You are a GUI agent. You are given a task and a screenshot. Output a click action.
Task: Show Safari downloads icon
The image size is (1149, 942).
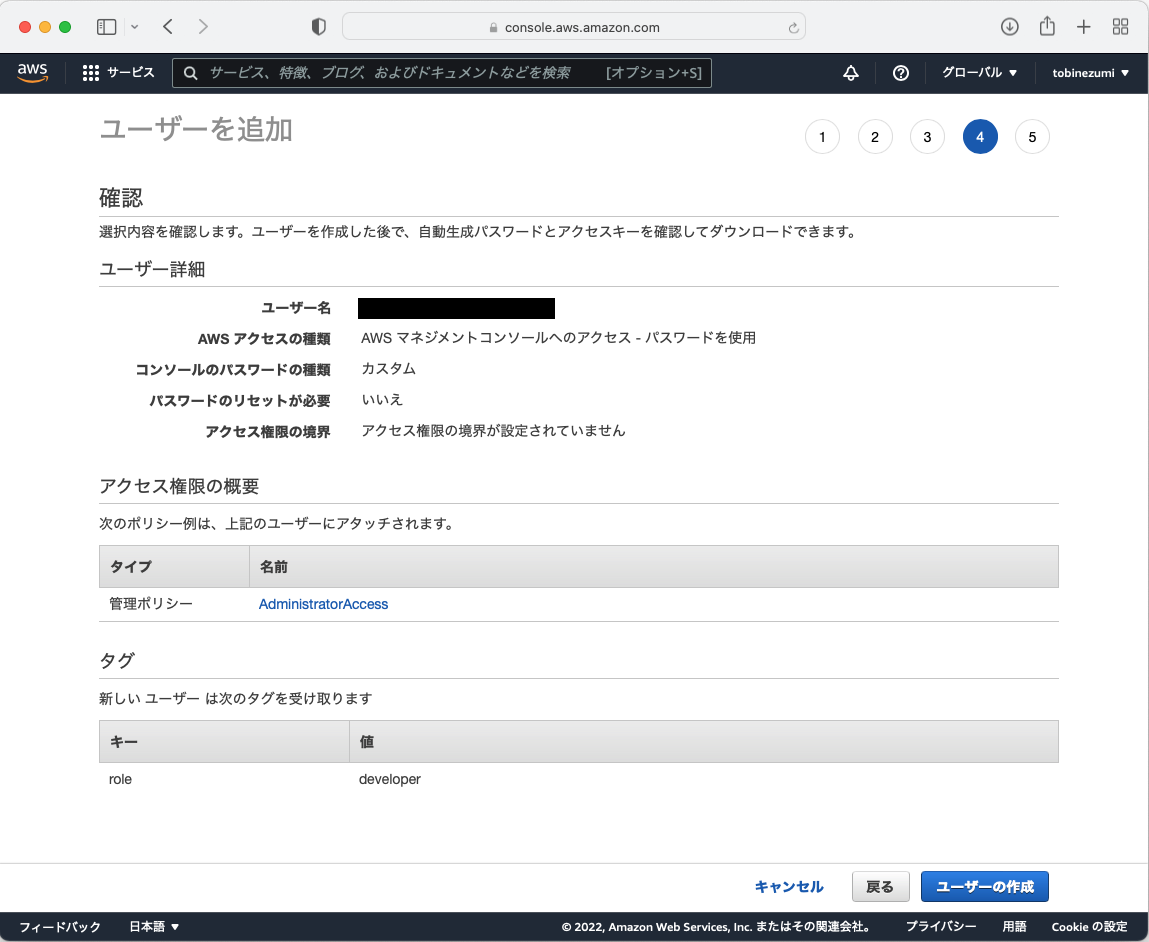pyautogui.click(x=1010, y=27)
